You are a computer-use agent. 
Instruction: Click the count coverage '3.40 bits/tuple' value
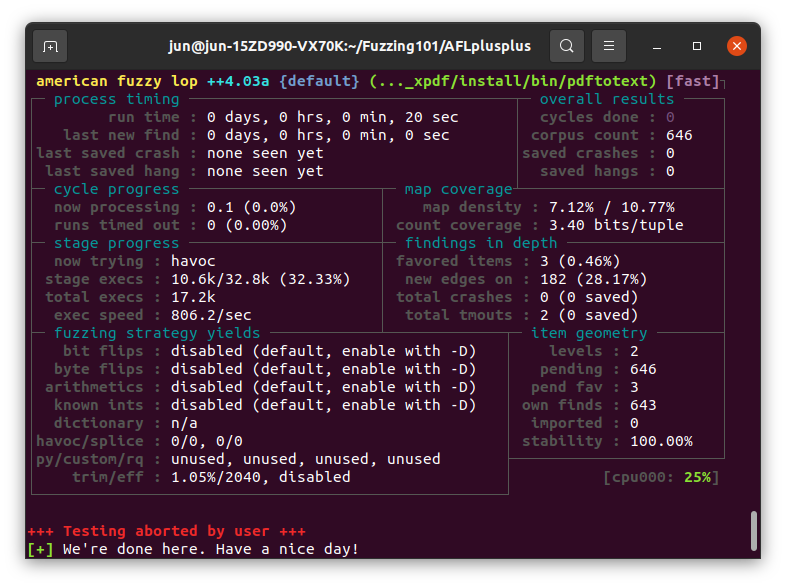tap(616, 226)
